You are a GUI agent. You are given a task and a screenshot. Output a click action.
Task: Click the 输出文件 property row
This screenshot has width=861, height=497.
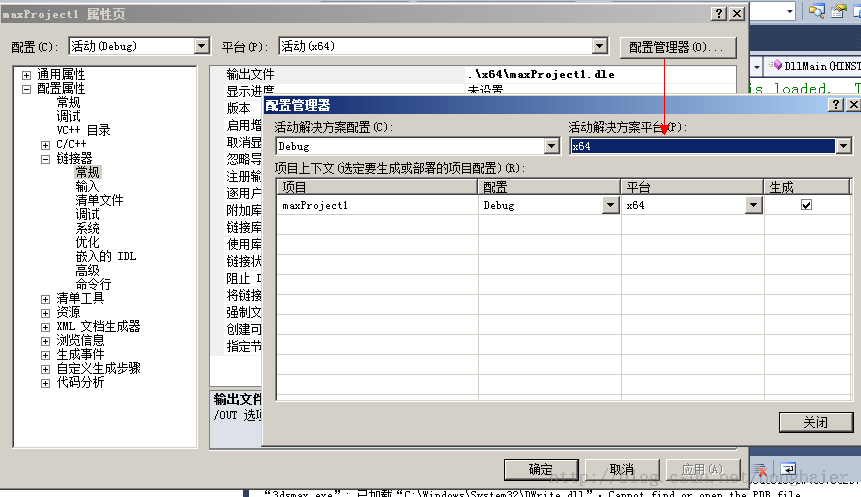pyautogui.click(x=473, y=75)
